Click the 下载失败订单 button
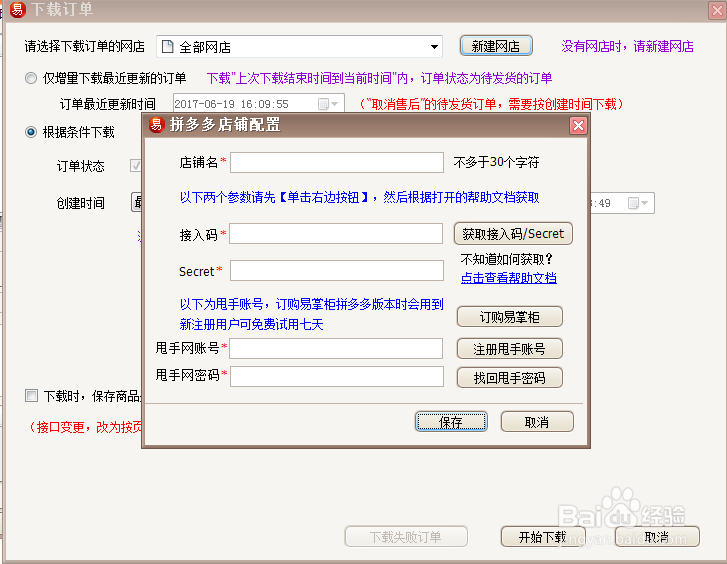The height and width of the screenshot is (564, 727). 406,537
